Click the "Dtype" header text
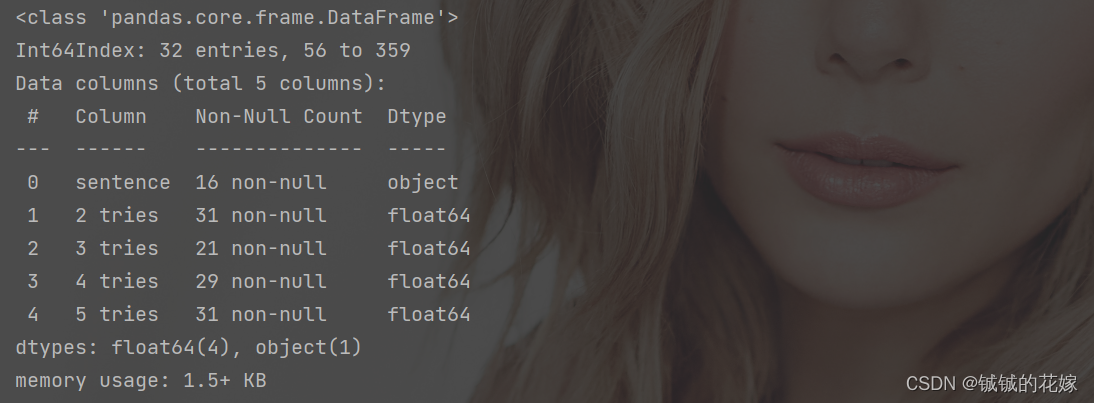The height and width of the screenshot is (403, 1094). tap(417, 116)
